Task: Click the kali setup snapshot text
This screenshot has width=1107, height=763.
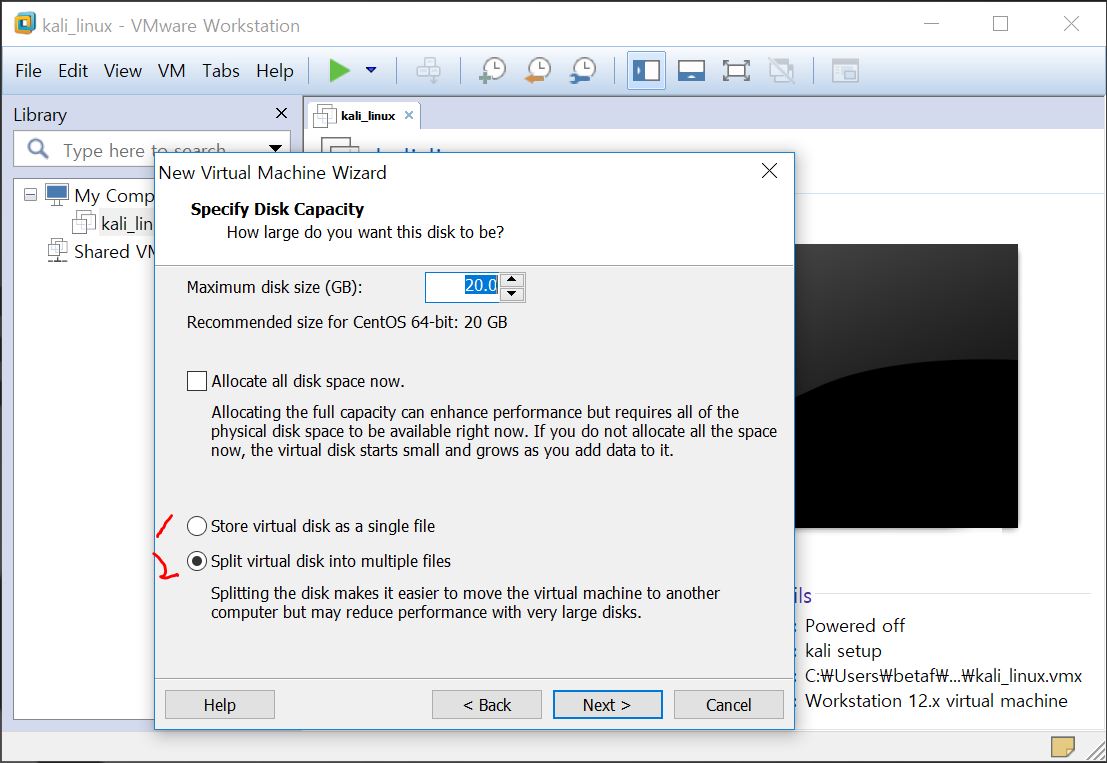Action: coord(843,650)
